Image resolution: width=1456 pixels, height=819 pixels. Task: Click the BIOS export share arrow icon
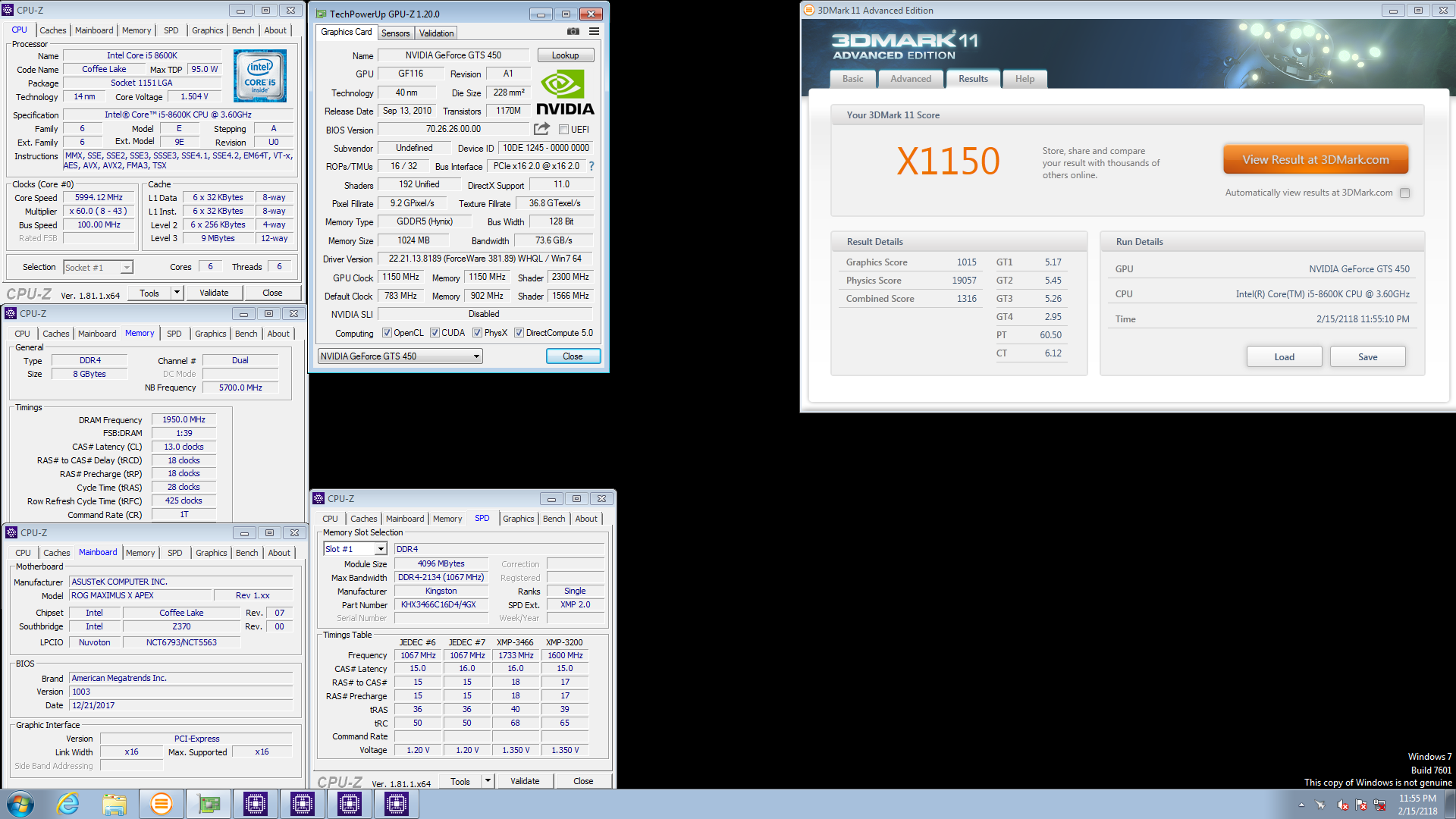click(541, 129)
